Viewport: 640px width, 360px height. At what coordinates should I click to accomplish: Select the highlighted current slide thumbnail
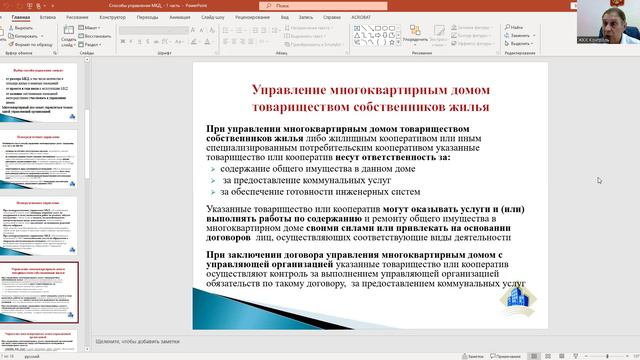click(39, 293)
